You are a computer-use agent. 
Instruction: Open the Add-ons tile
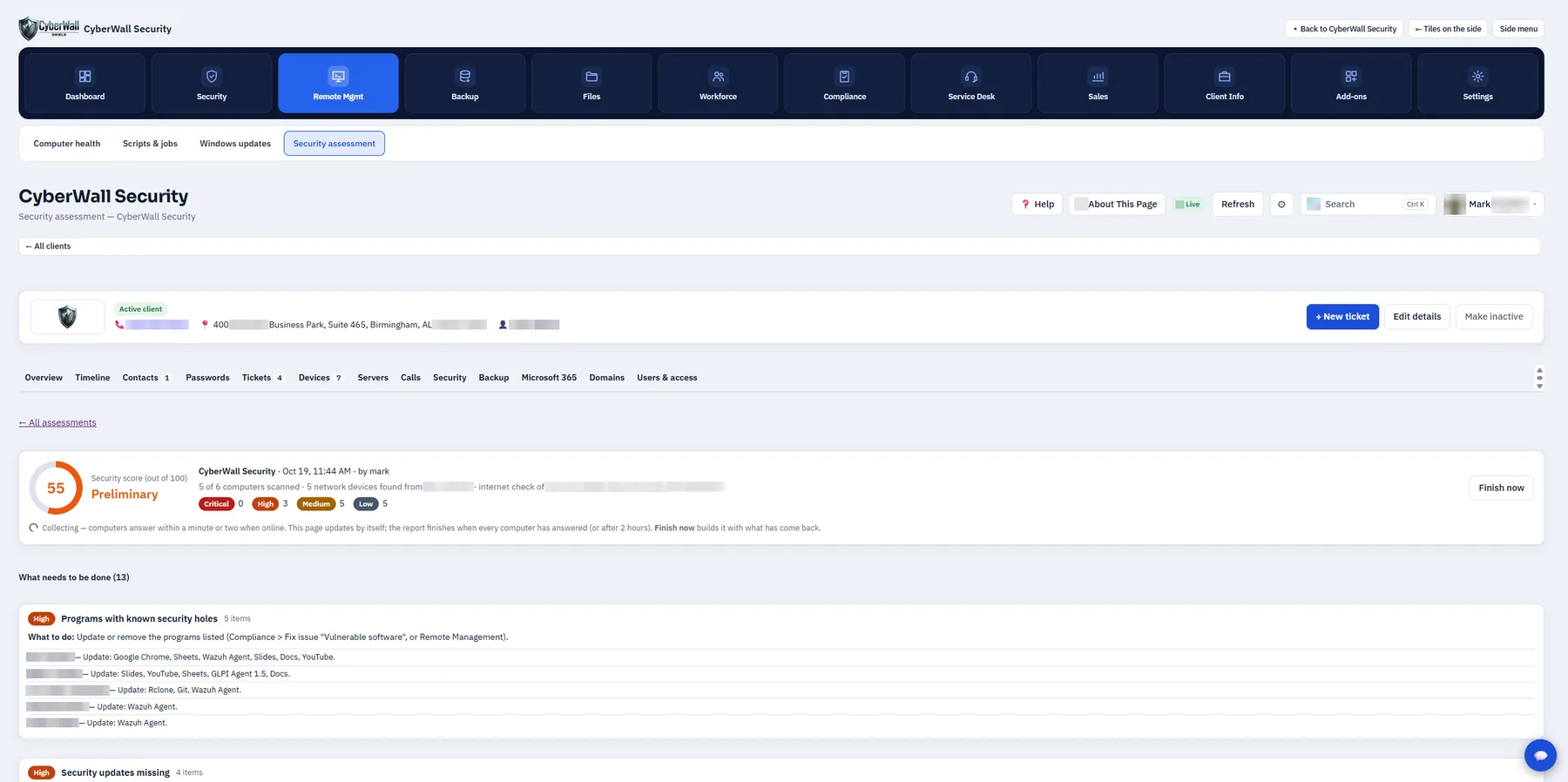(x=1351, y=84)
